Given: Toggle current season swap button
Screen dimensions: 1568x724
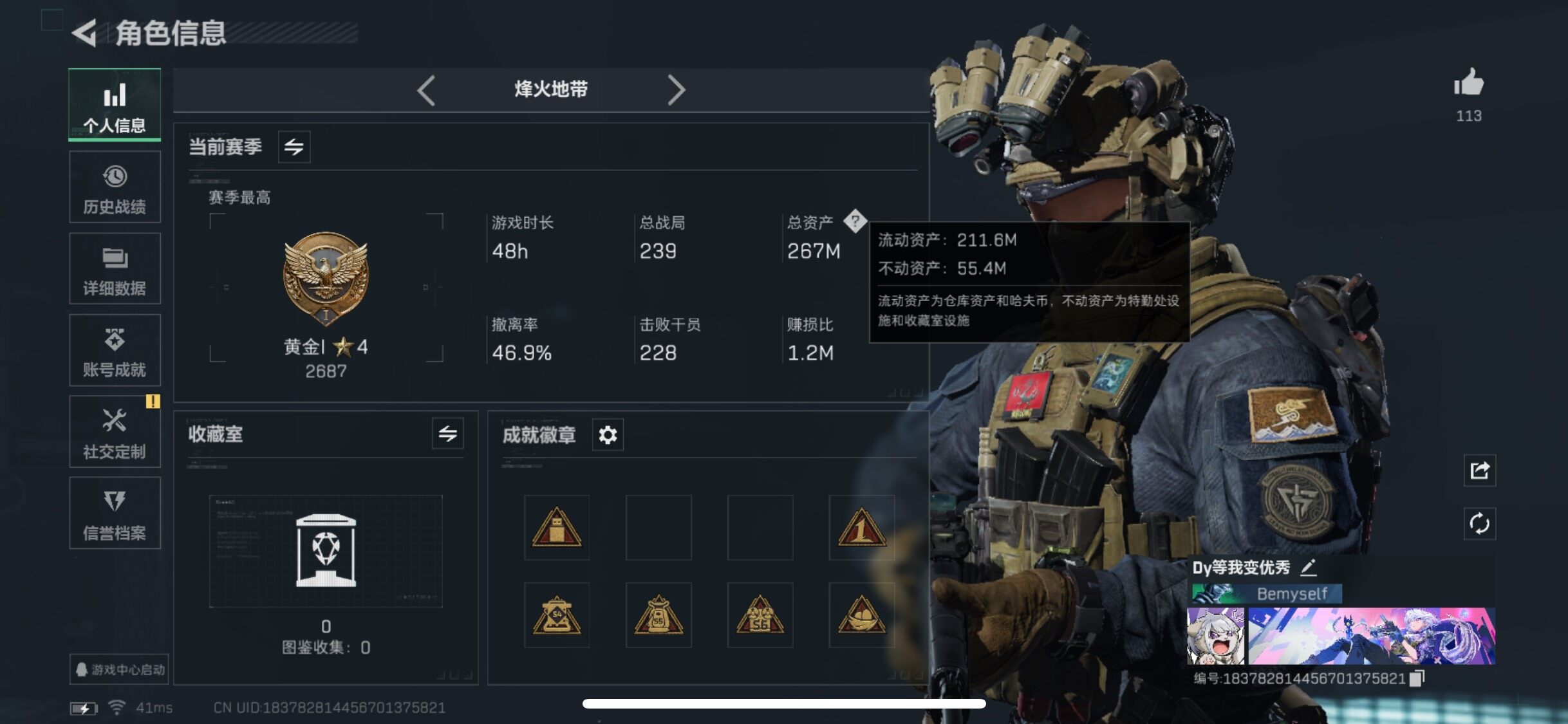Looking at the screenshot, I should click(294, 147).
